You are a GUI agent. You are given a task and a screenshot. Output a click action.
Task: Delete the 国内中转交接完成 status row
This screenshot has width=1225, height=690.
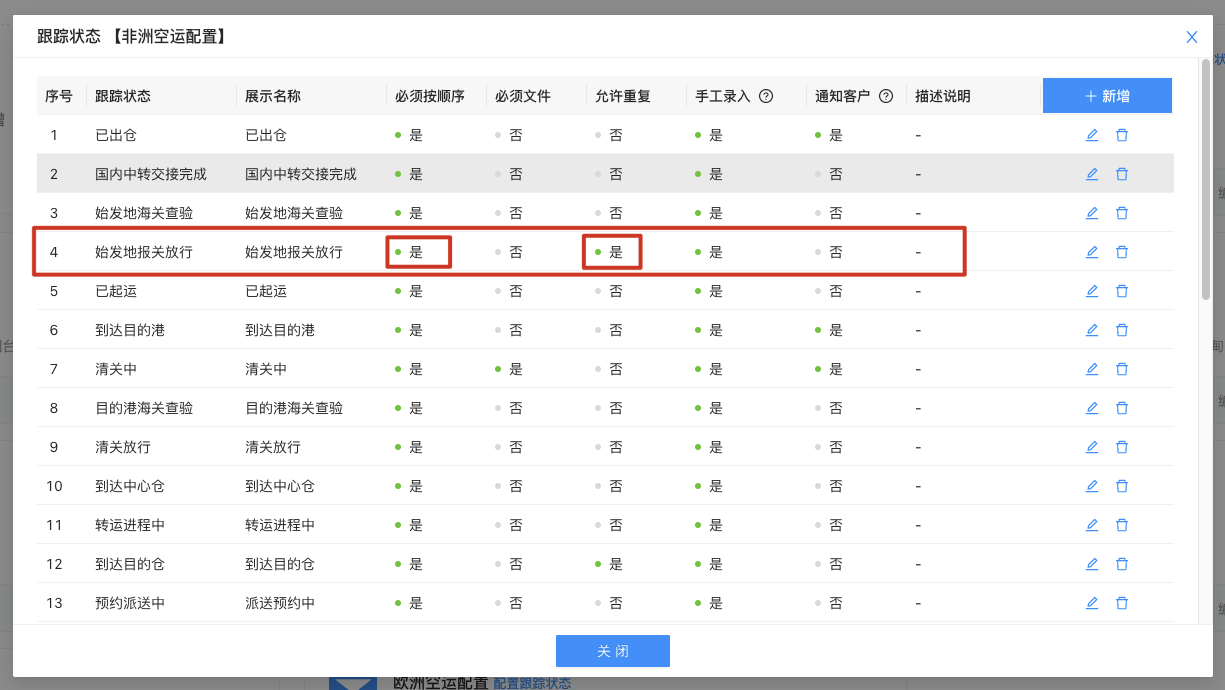[1121, 174]
